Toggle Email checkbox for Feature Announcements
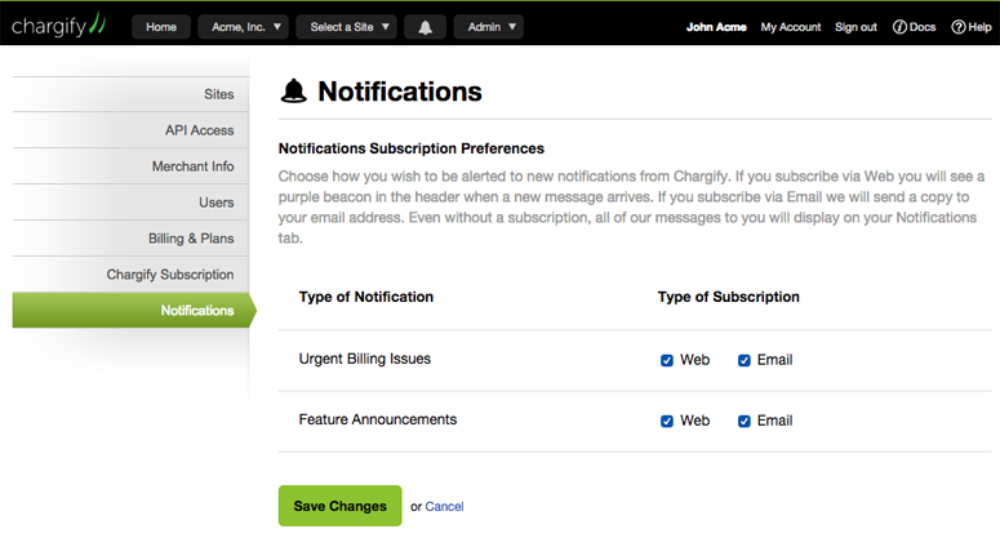 744,421
